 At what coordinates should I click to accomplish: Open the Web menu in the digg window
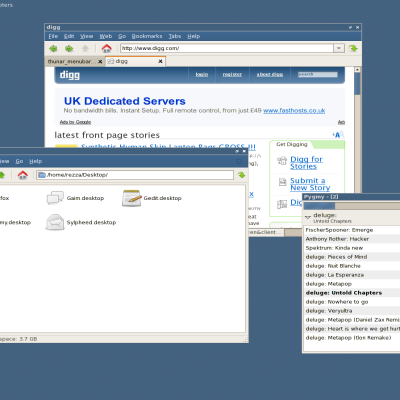pyautogui.click(x=106, y=36)
